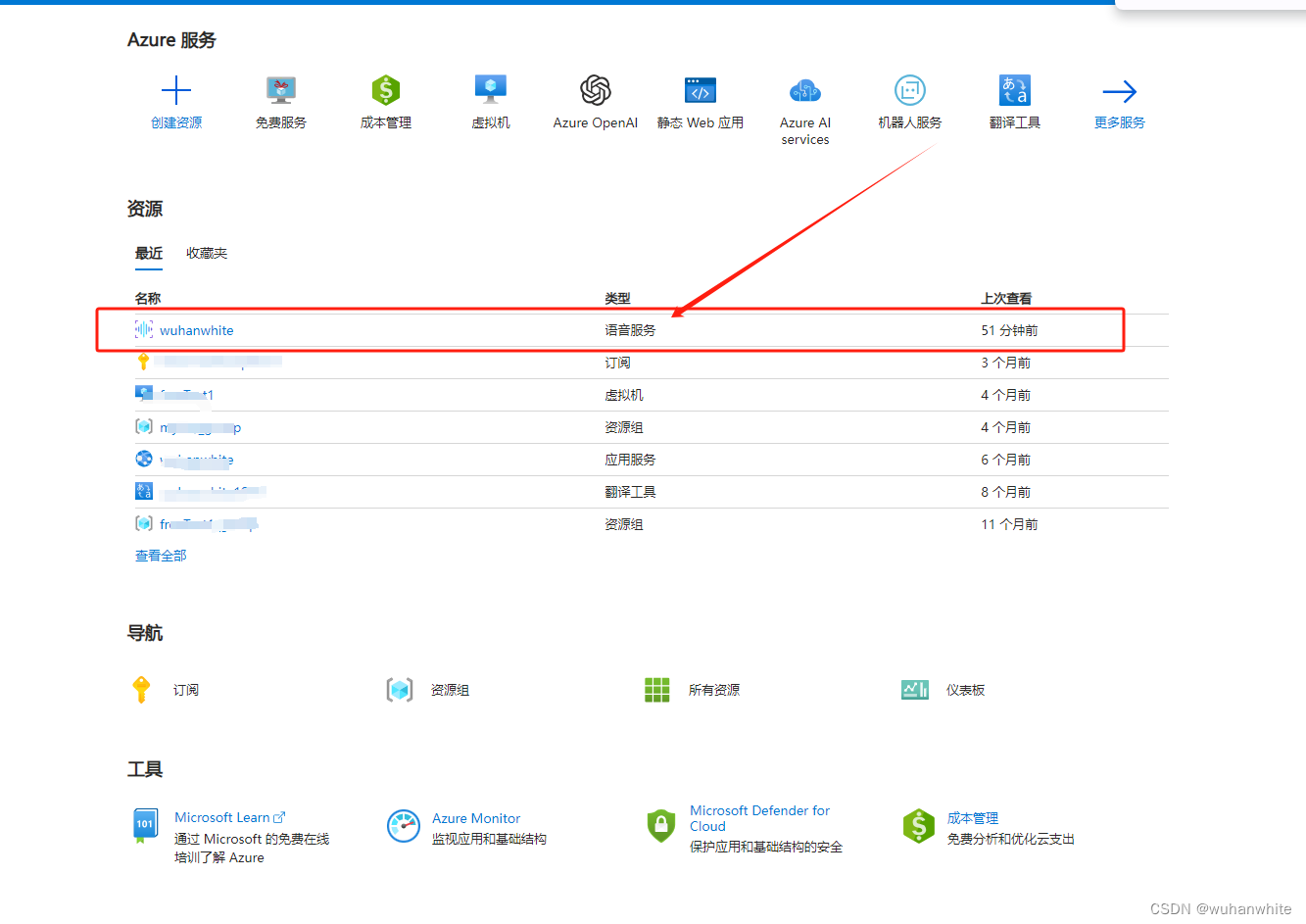Open 资源组 in the 导航 section
The image size is (1306, 924).
[450, 690]
